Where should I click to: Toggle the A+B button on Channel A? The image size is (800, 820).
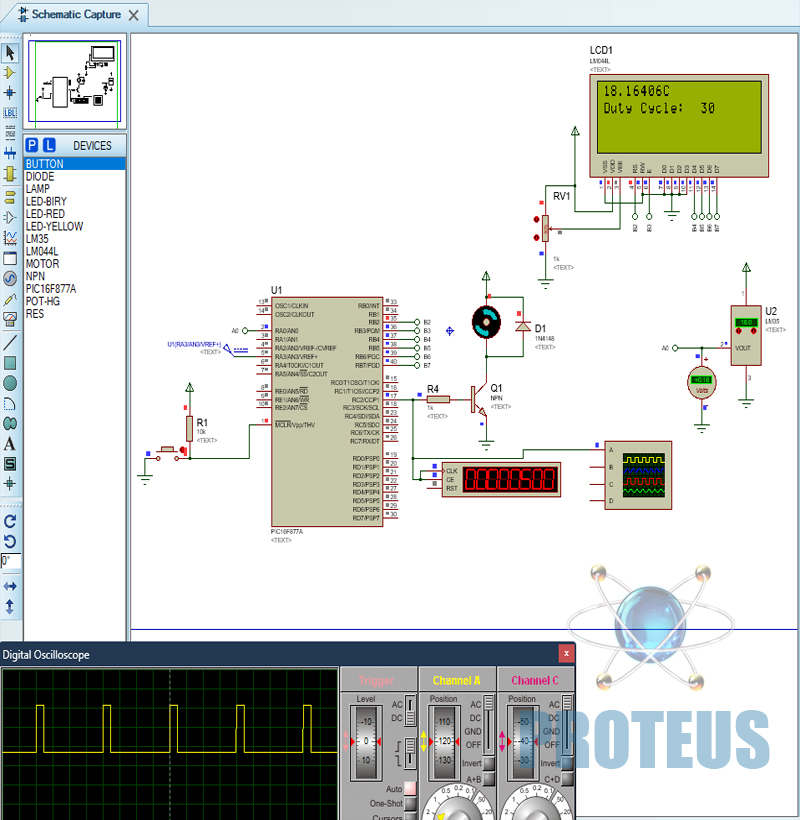coord(490,779)
